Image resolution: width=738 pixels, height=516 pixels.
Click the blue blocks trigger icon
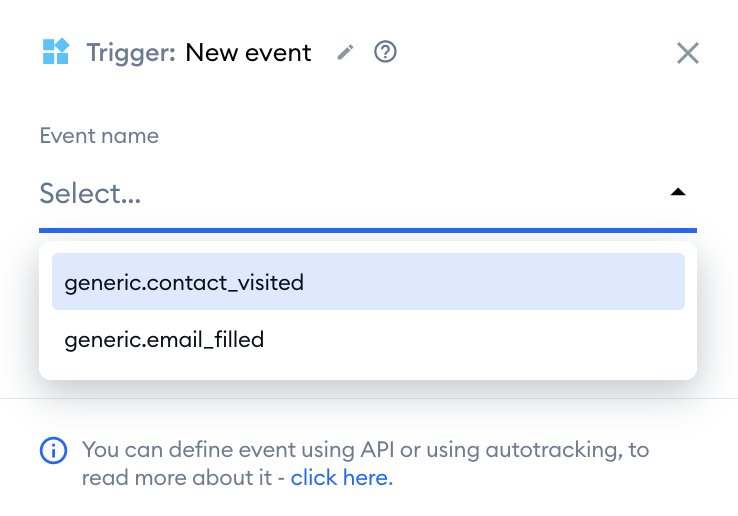pyautogui.click(x=56, y=51)
